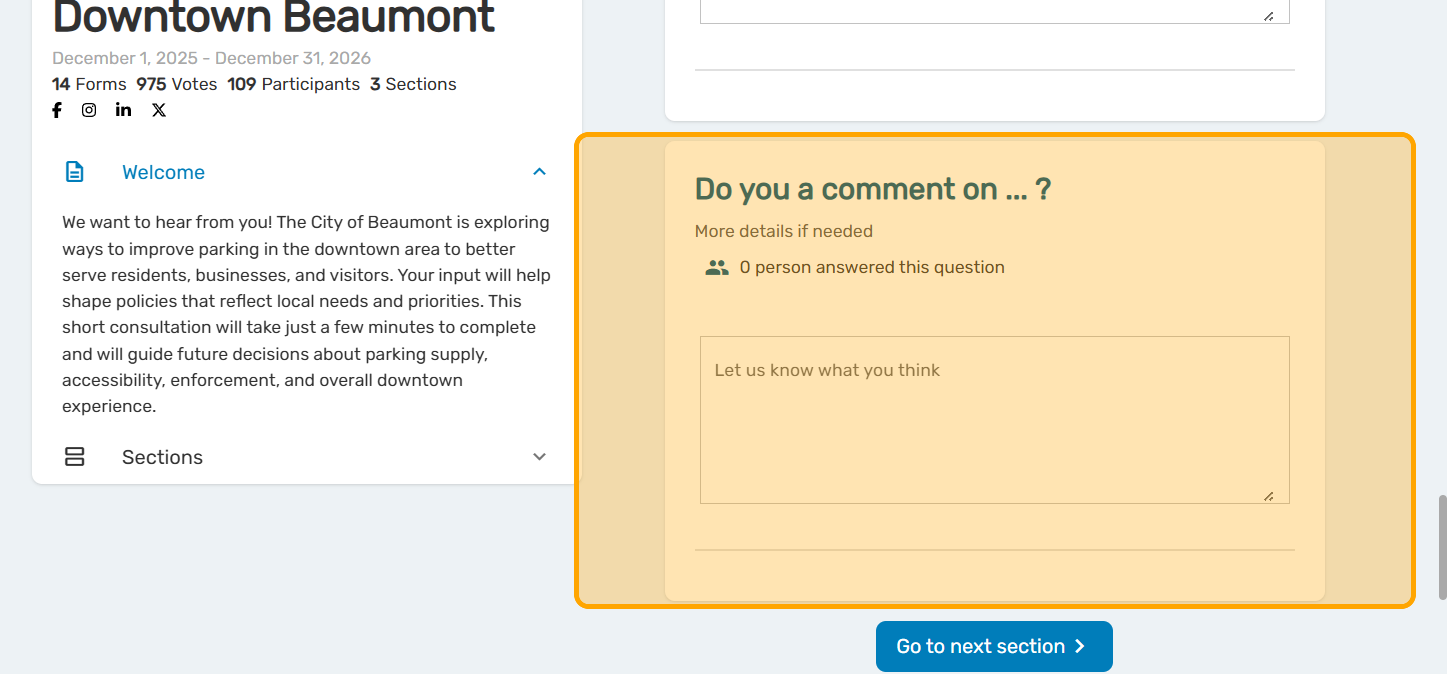Open the X (Twitter) social icon
The image size is (1447, 674).
click(x=159, y=110)
